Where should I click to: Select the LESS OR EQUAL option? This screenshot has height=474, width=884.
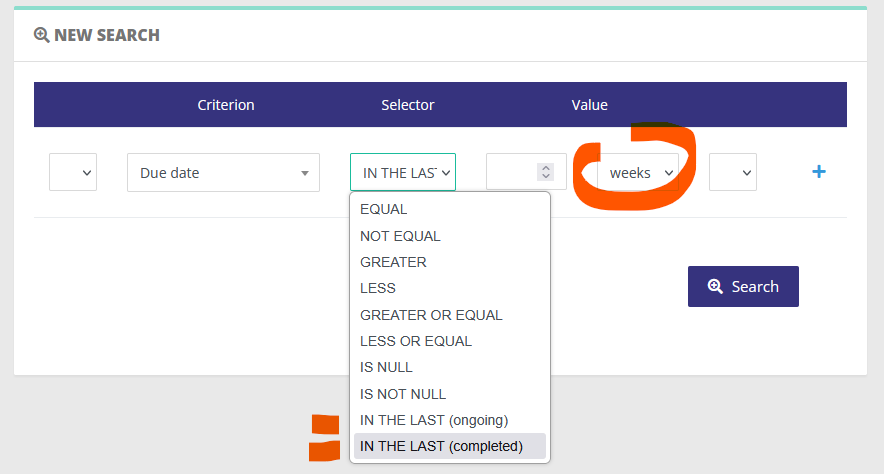pyautogui.click(x=416, y=341)
